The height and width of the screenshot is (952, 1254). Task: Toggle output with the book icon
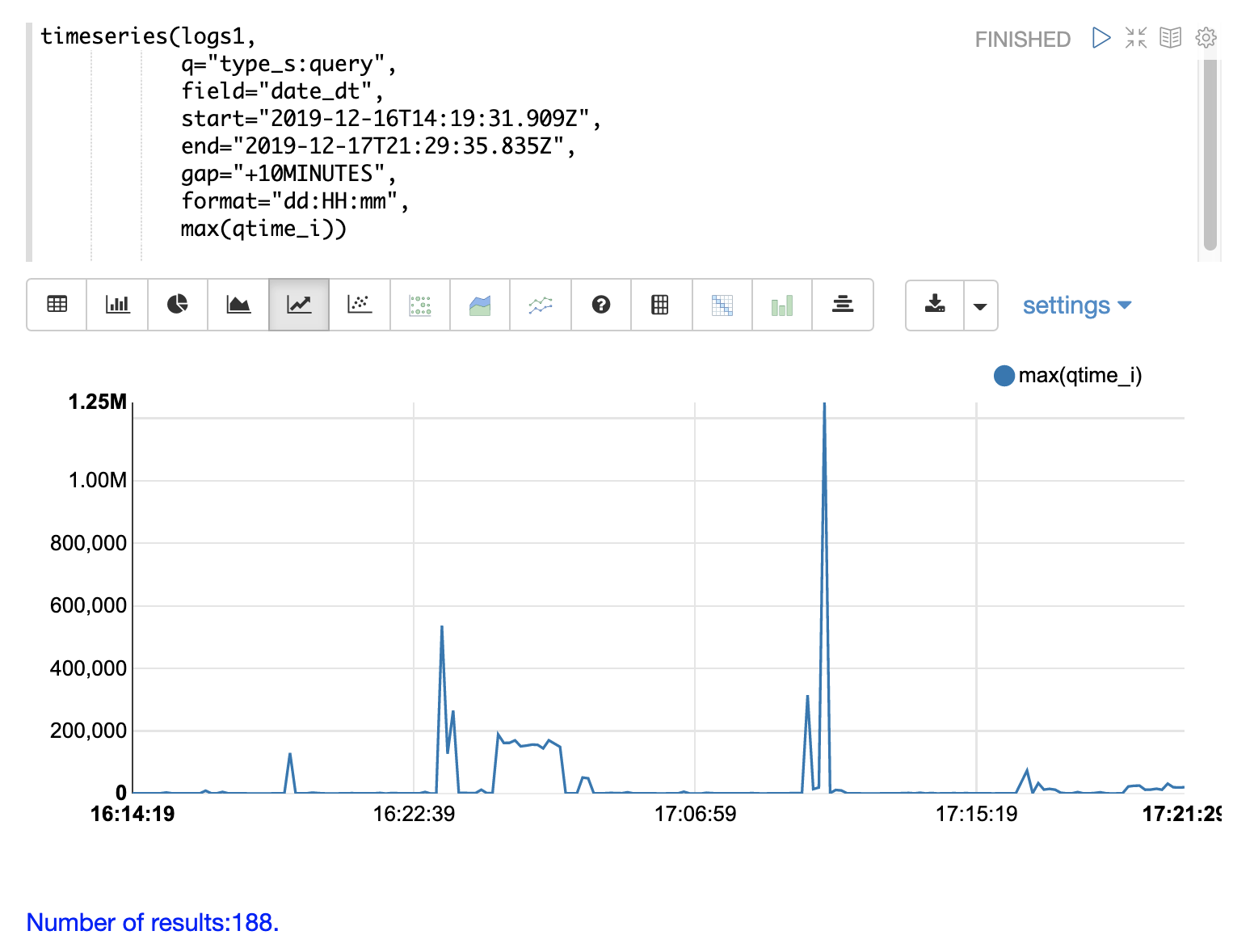[x=1170, y=38]
